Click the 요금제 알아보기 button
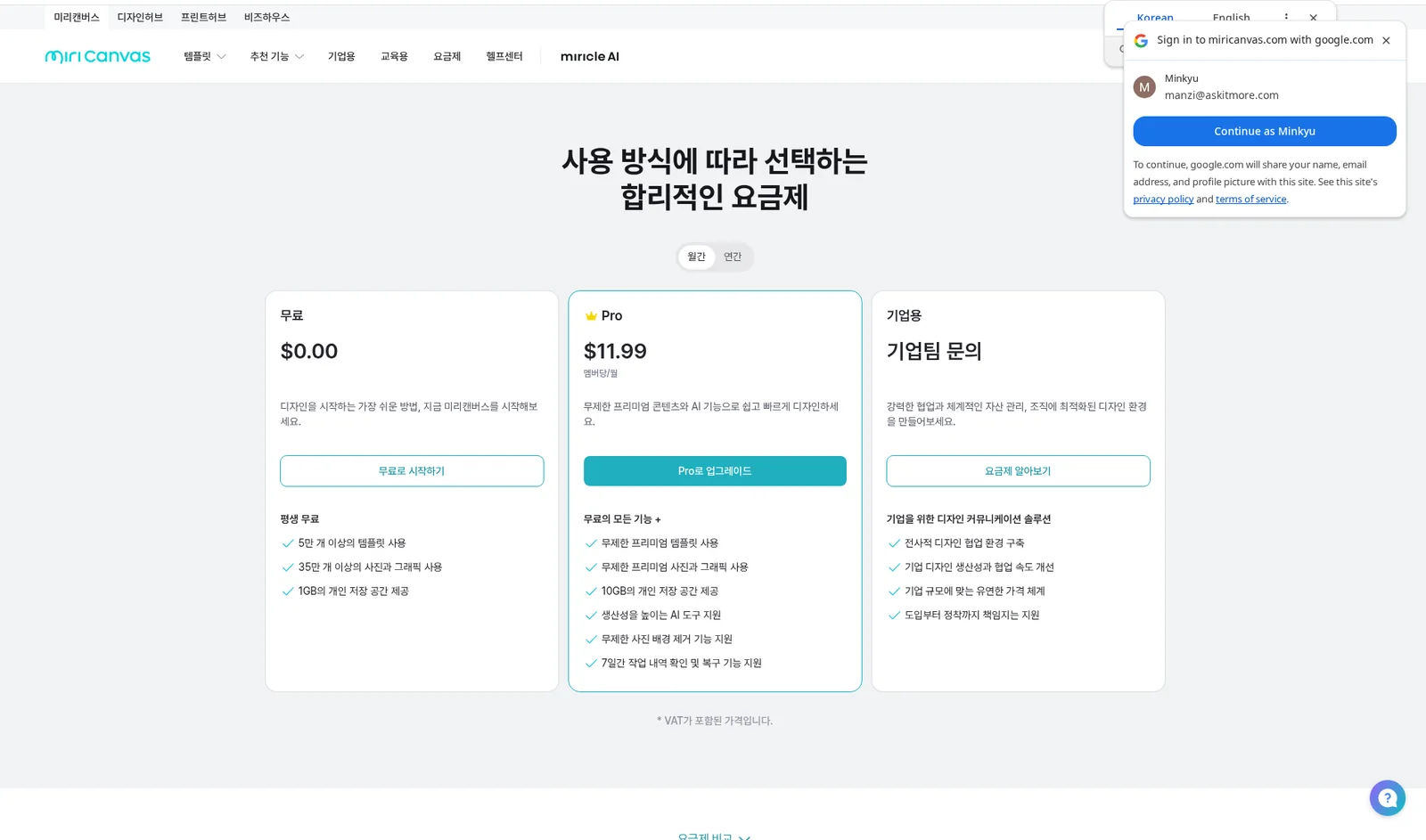This screenshot has width=1426, height=840. click(x=1018, y=471)
